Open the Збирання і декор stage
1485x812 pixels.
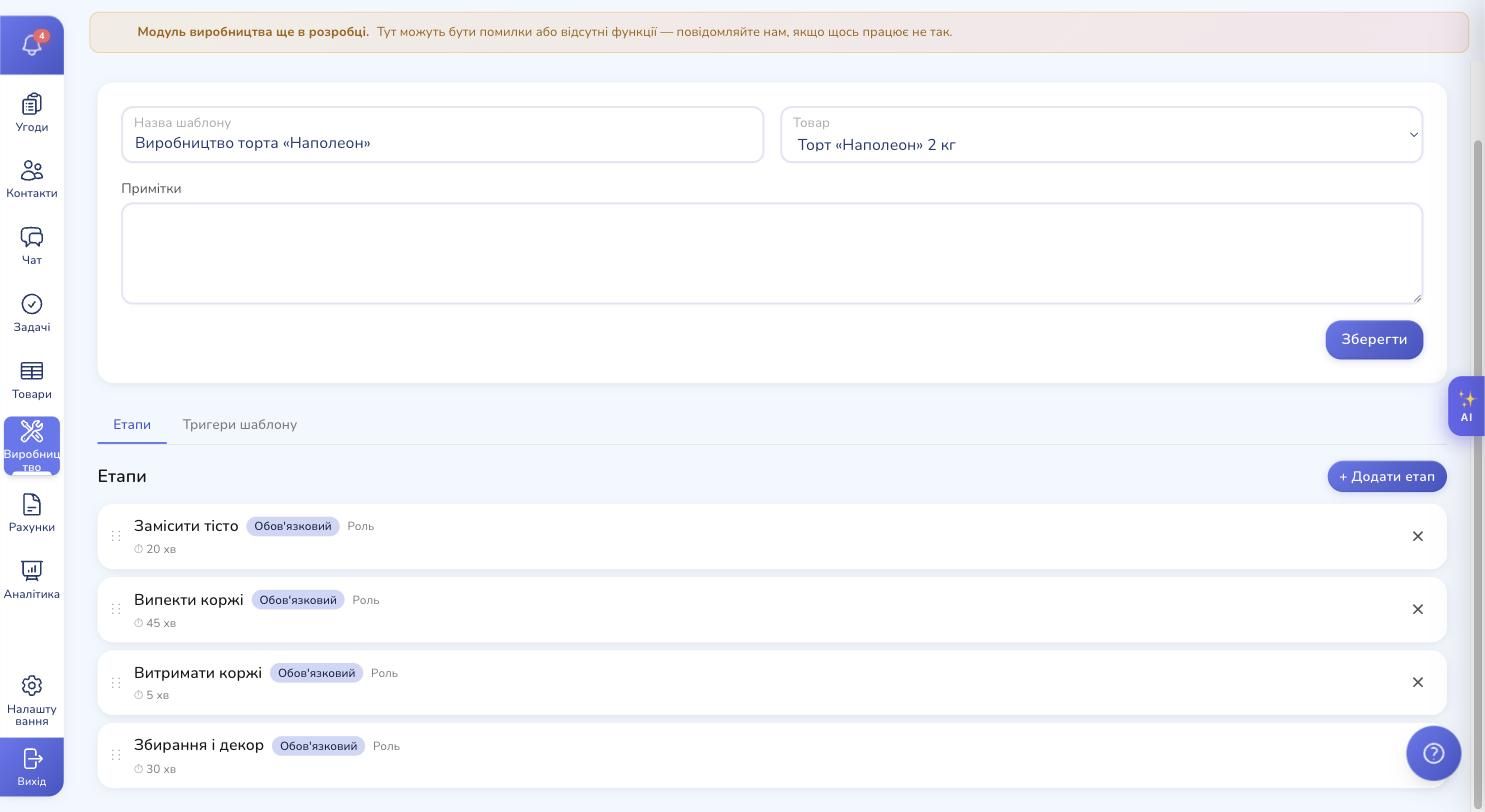pos(772,755)
